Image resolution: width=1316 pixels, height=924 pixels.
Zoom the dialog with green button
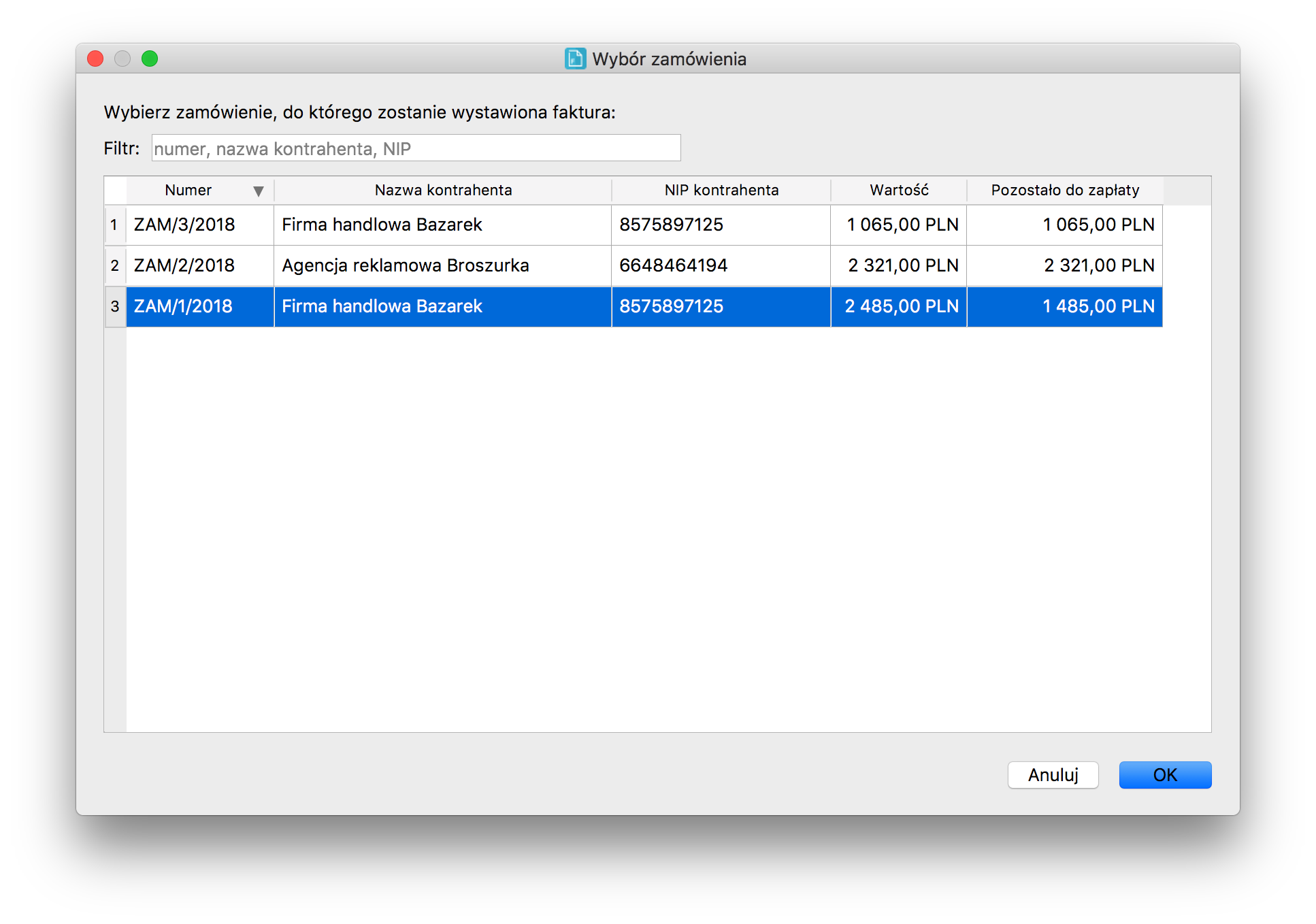(150, 59)
